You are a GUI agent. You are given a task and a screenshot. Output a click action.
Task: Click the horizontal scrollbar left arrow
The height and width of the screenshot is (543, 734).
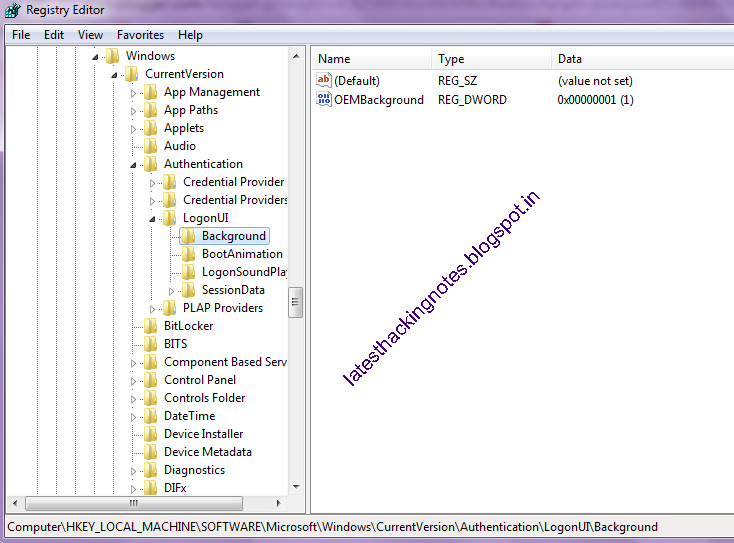[x=15, y=503]
